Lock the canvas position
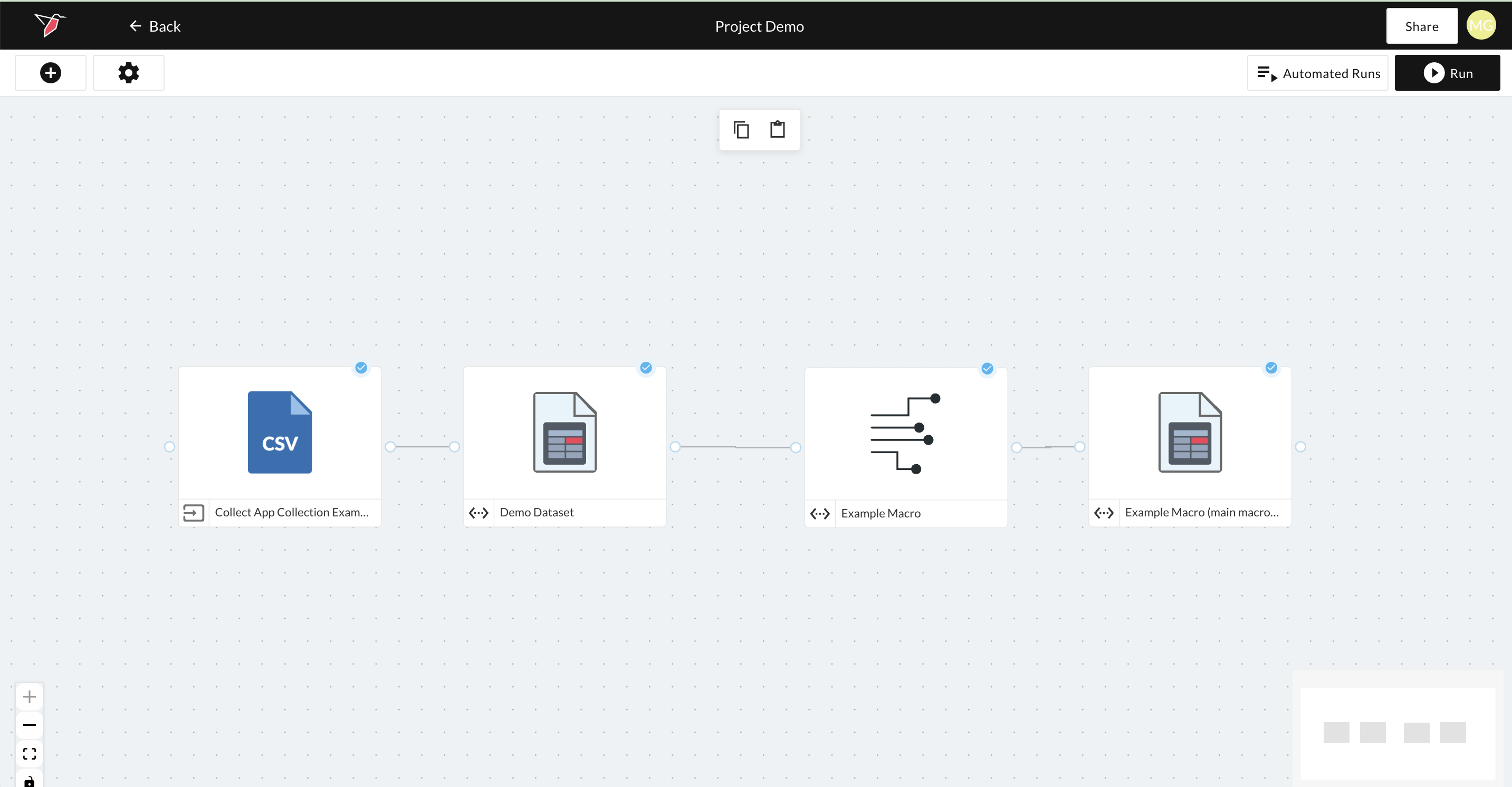Viewport: 1512px width, 787px height. [30, 780]
